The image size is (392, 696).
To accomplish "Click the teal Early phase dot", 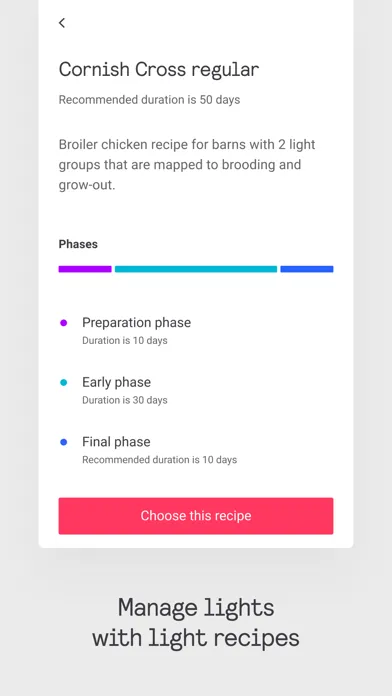I will (x=63, y=383).
